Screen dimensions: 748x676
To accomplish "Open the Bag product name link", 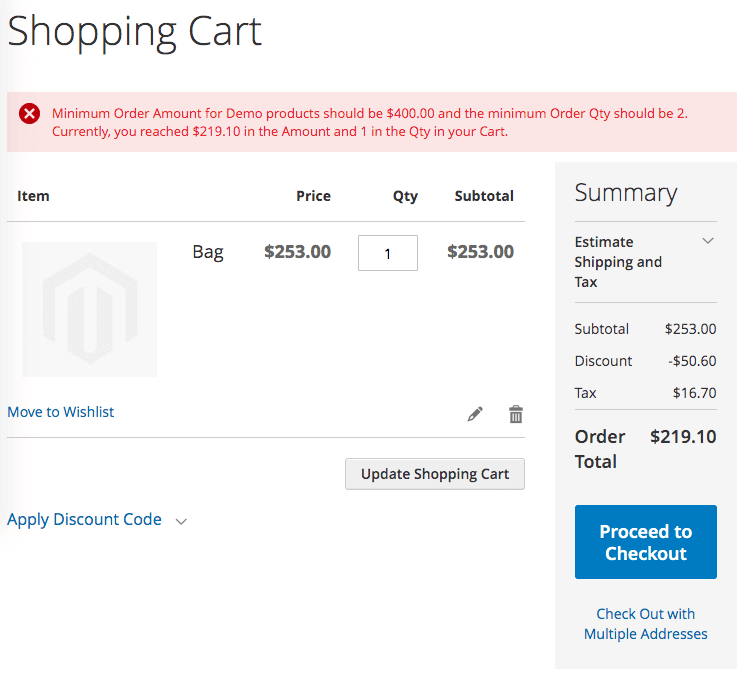I will (208, 252).
